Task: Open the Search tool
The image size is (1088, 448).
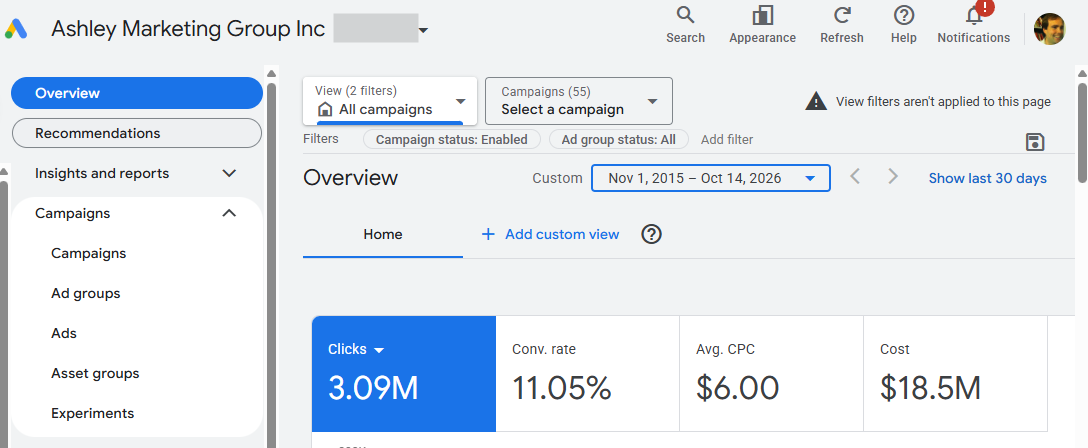Action: (686, 25)
